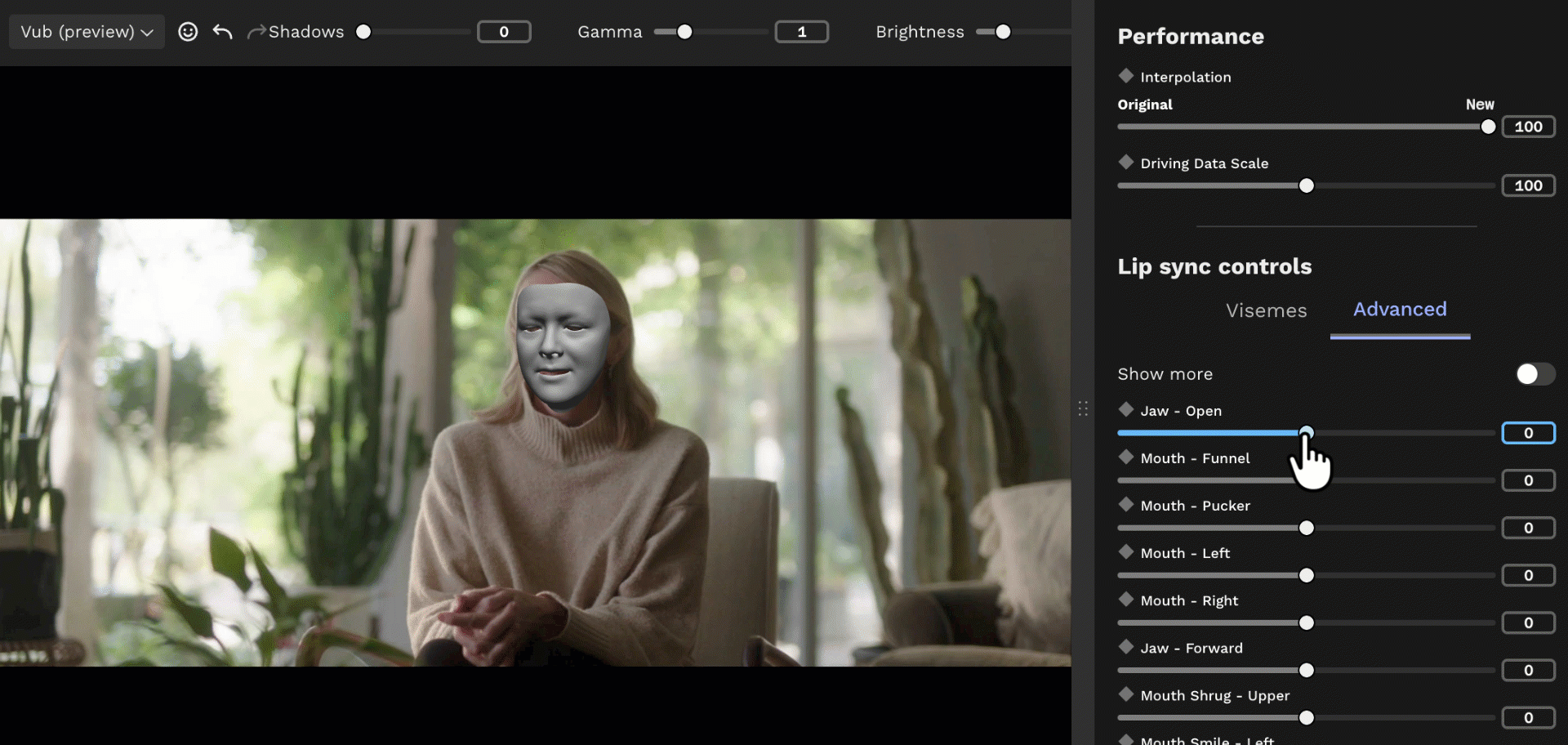Keyframe the Mouth Shrug - Upper parameter
This screenshot has width=1568, height=745.
point(1126,694)
